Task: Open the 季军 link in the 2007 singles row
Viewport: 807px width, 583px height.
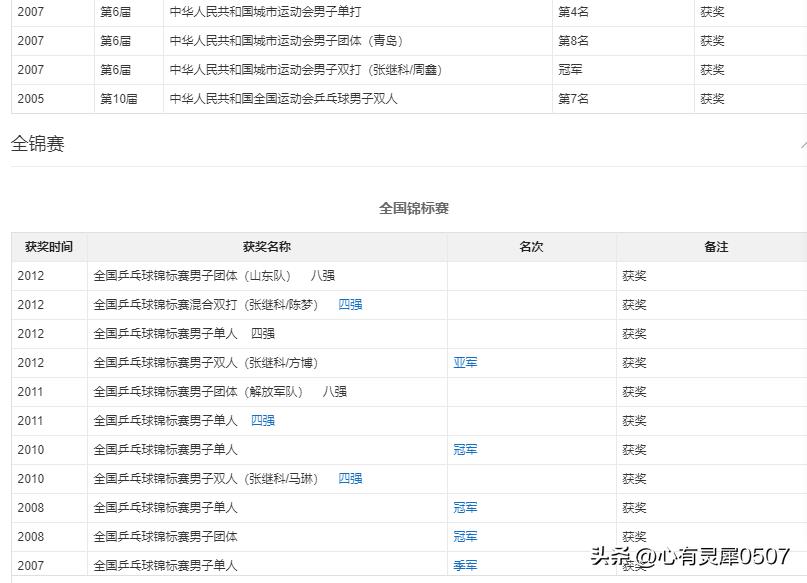Action: click(x=465, y=566)
